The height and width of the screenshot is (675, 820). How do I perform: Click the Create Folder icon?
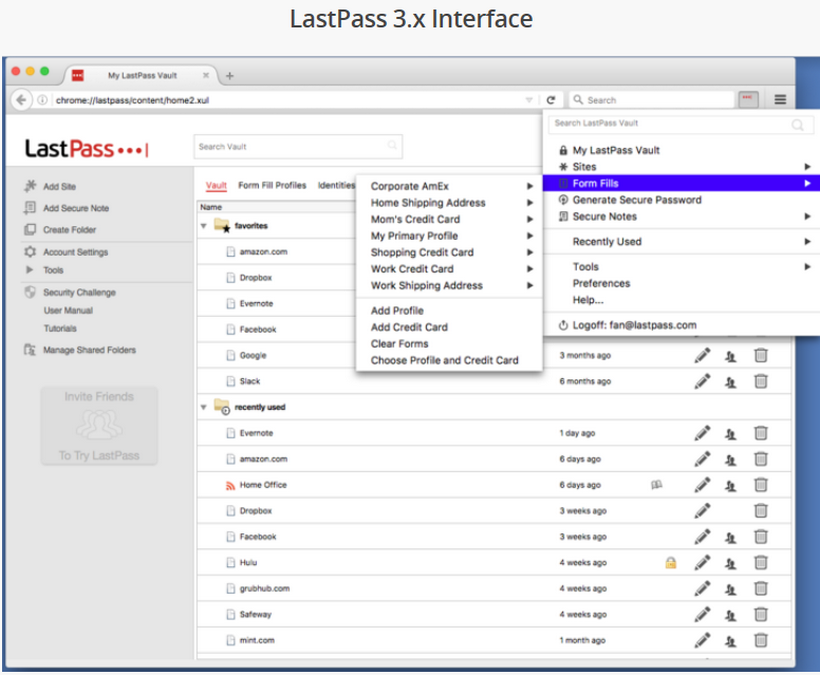point(29,230)
